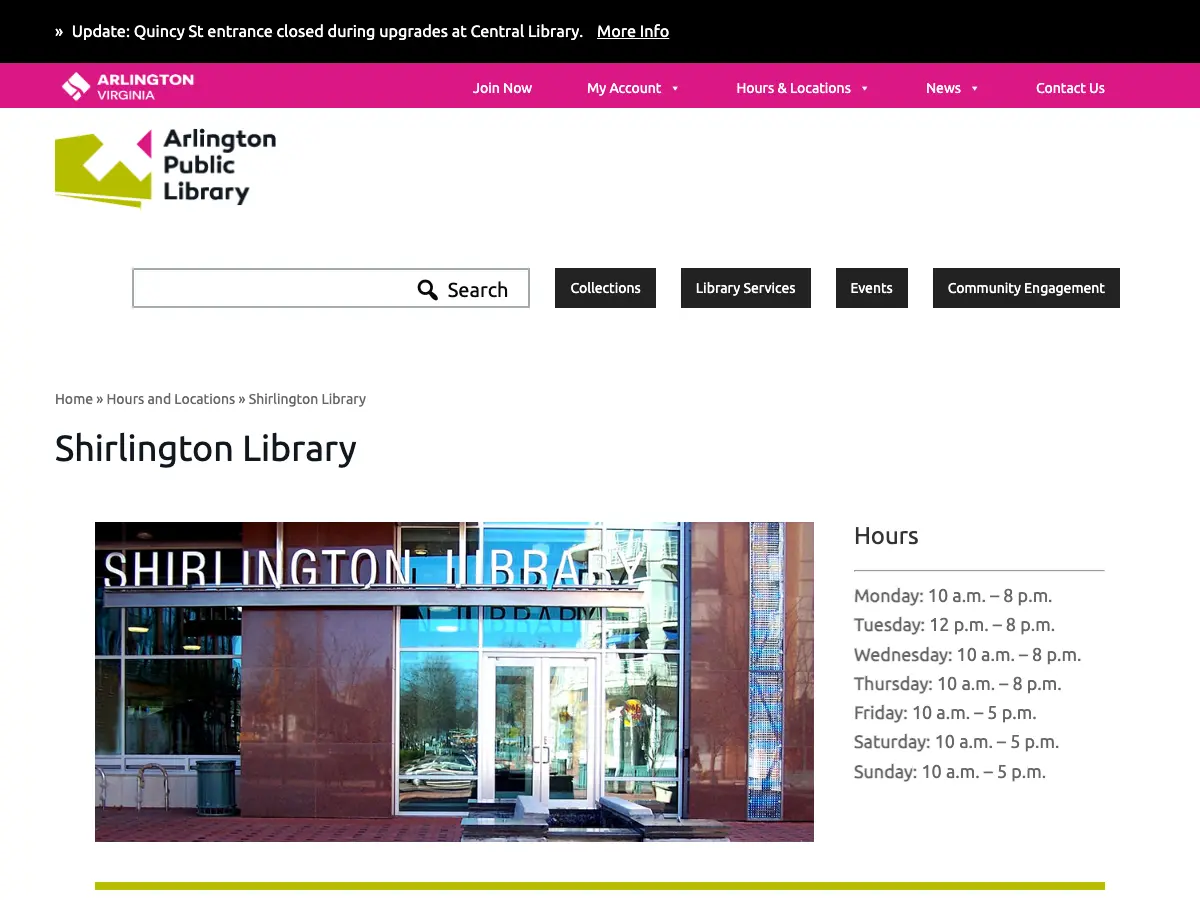Click the Quincy St entrance update notice text
Image resolution: width=1200 pixels, height=900 pixels.
point(327,31)
